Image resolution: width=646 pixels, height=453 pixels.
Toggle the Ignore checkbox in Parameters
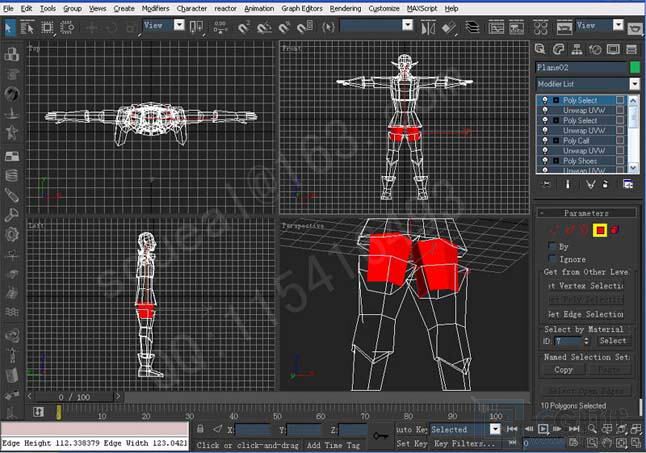point(552,259)
